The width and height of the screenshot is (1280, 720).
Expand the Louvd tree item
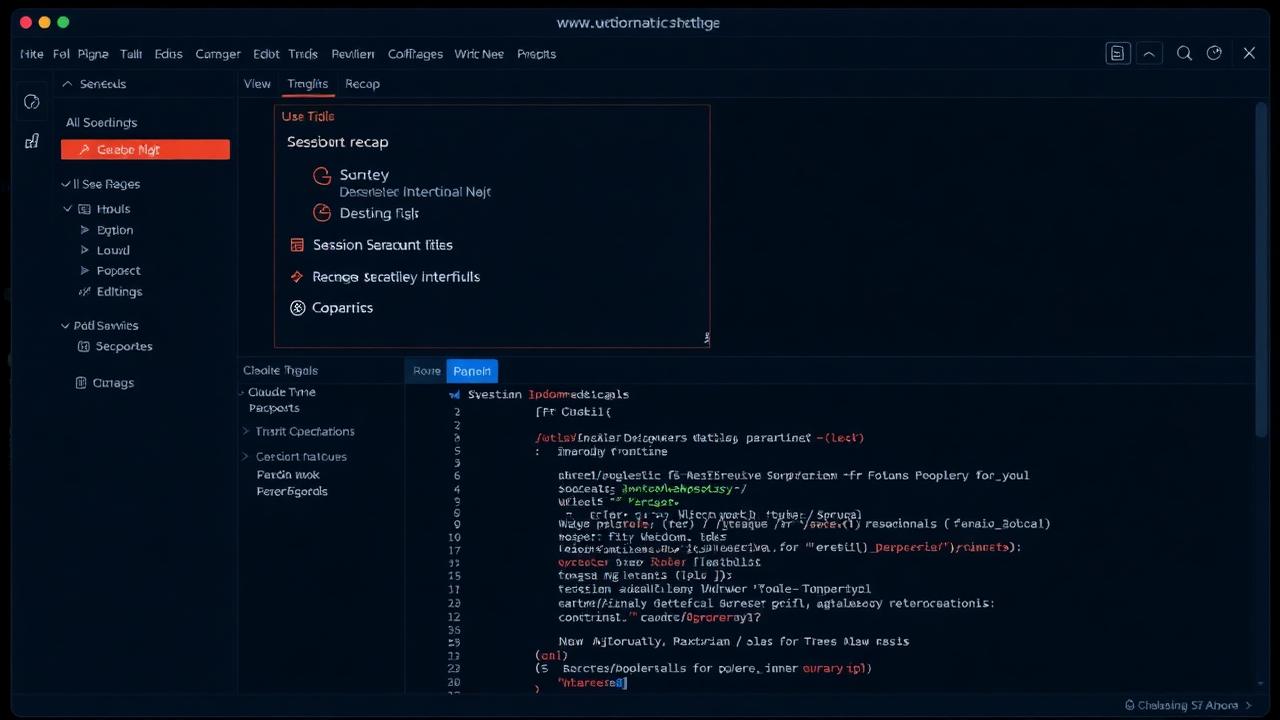[x=85, y=250]
